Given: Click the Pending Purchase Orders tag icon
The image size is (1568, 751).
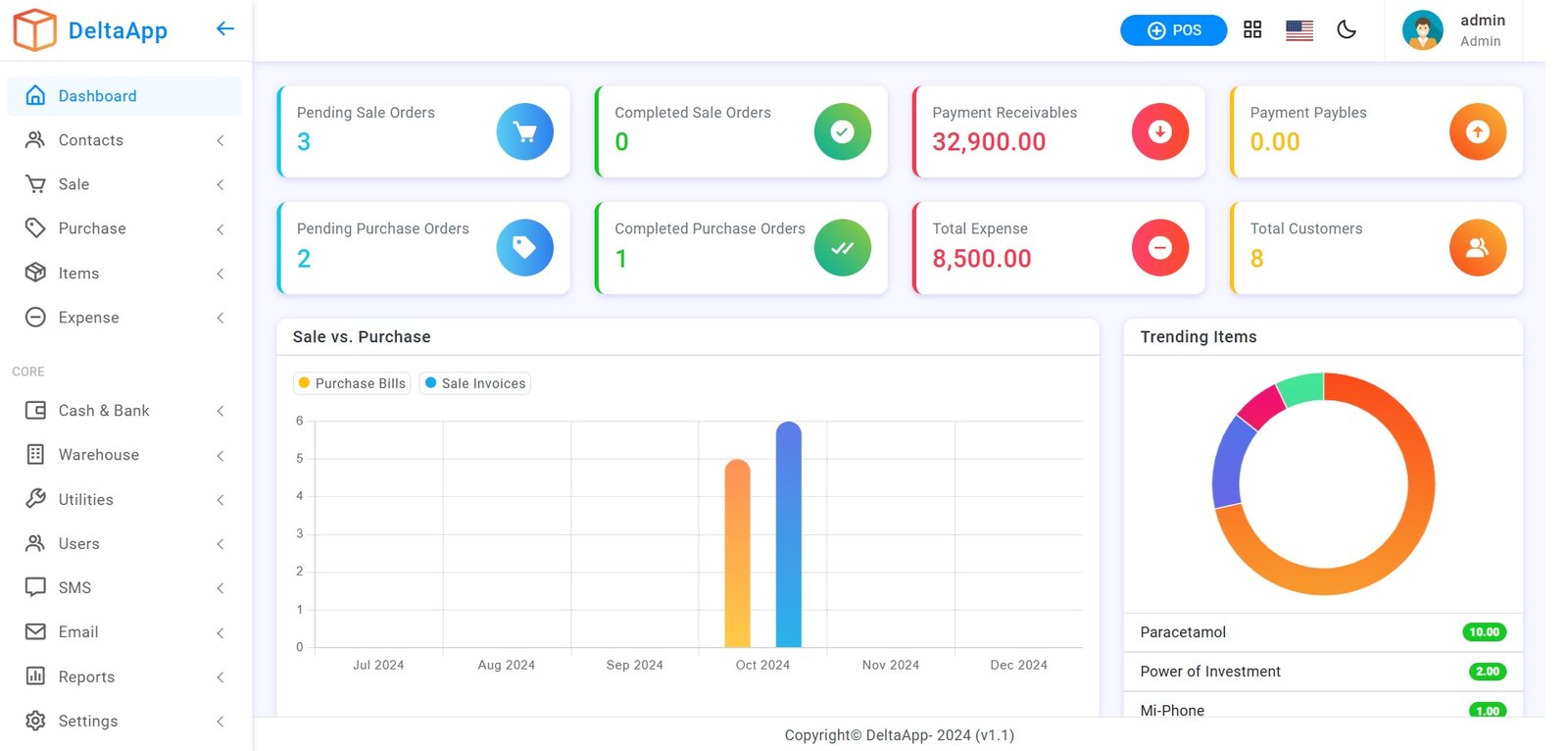Looking at the screenshot, I should click(524, 248).
